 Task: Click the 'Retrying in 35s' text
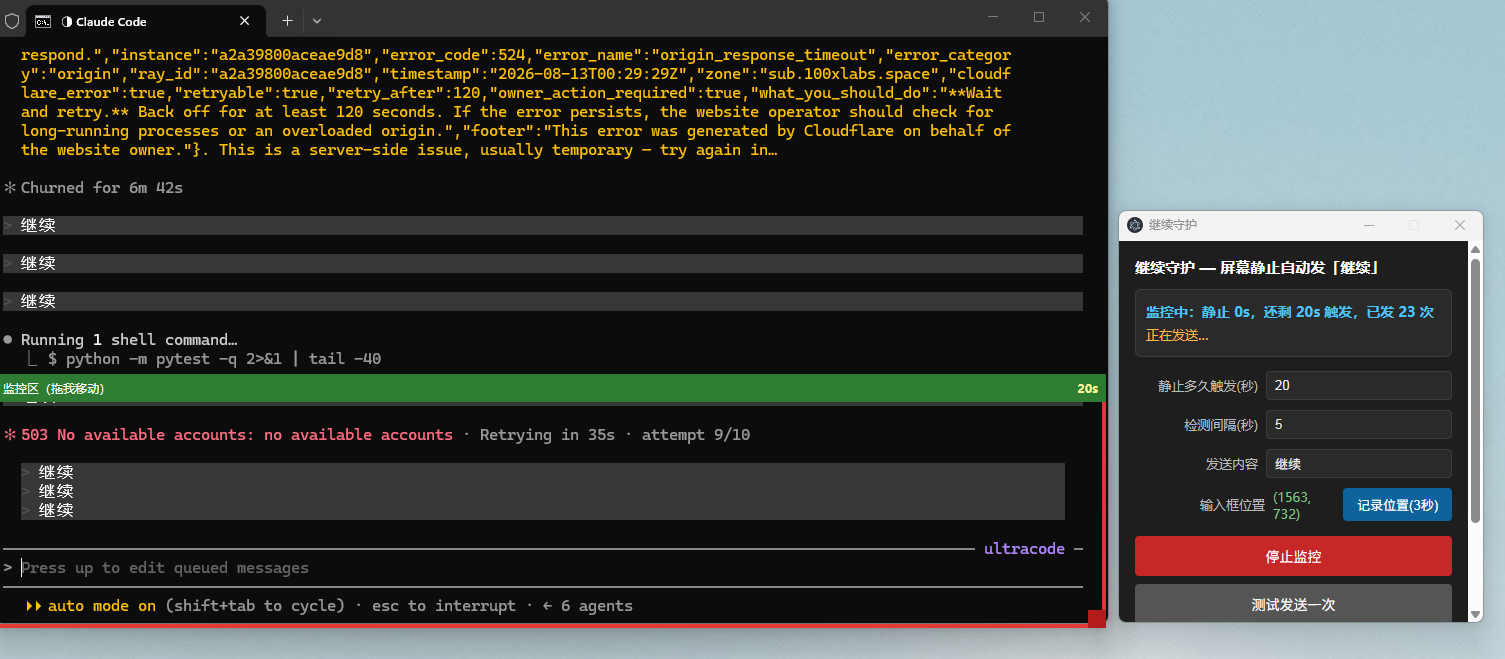tap(547, 435)
